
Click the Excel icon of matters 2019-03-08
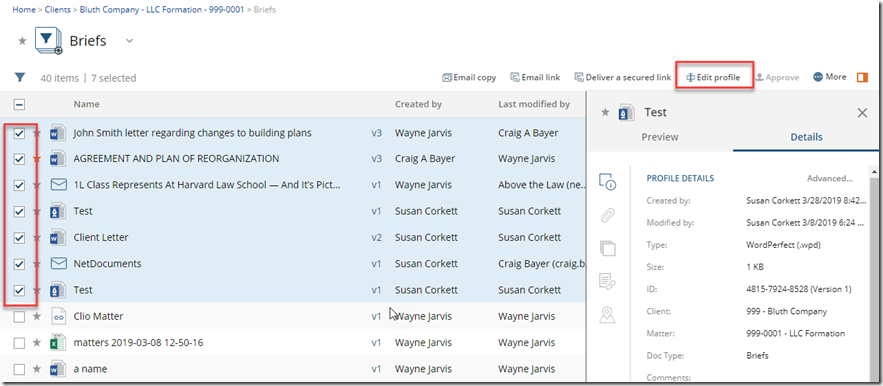point(58,343)
